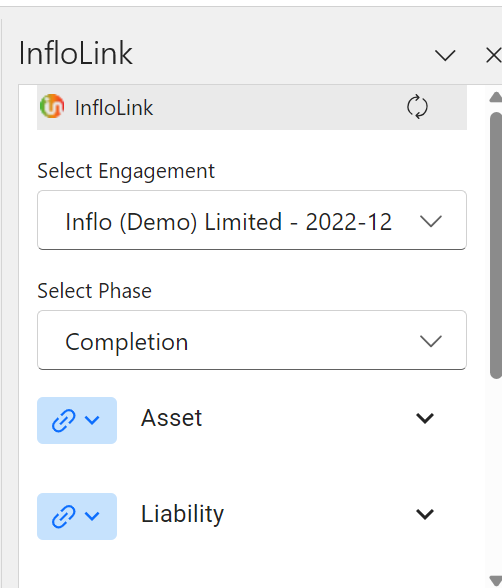This screenshot has height=588, width=502.
Task: Click the InfloLink refresh sync icon
Action: pos(417,107)
